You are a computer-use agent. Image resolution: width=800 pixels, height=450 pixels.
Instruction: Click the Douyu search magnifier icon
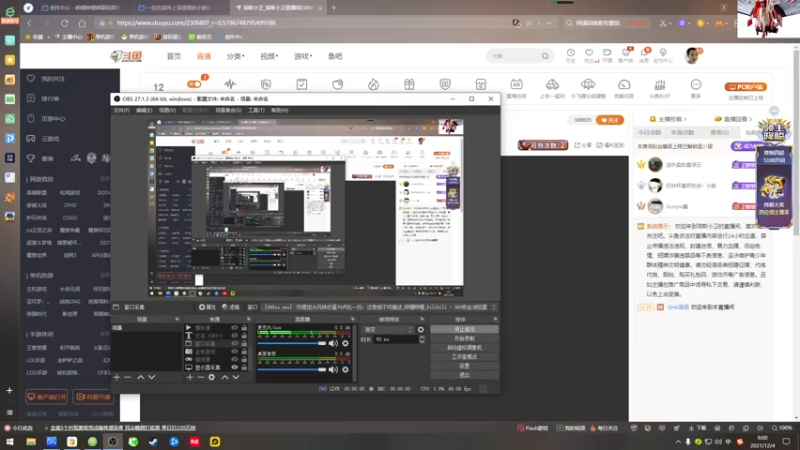[x=545, y=56]
